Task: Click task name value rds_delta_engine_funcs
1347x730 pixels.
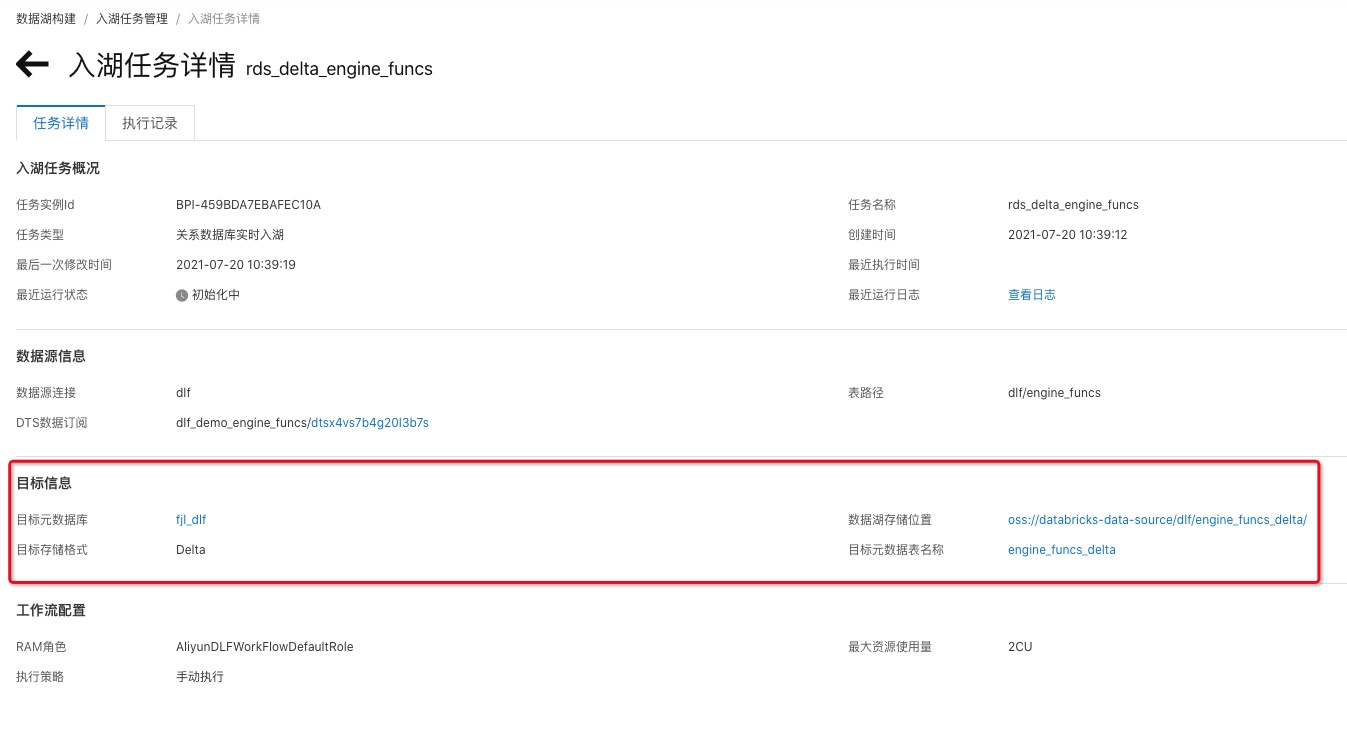Action: 1073,205
